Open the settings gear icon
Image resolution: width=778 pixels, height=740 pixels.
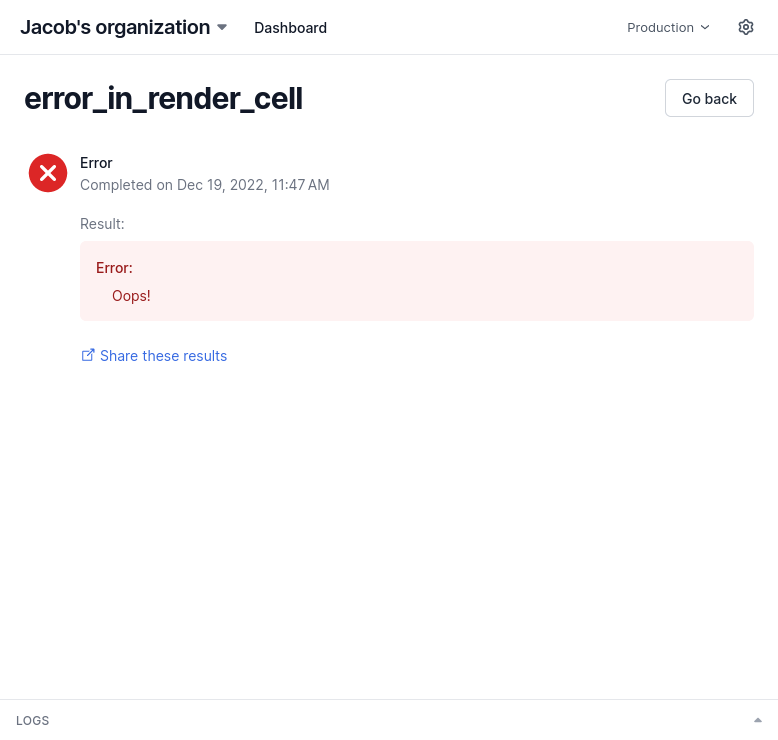pyautogui.click(x=745, y=27)
